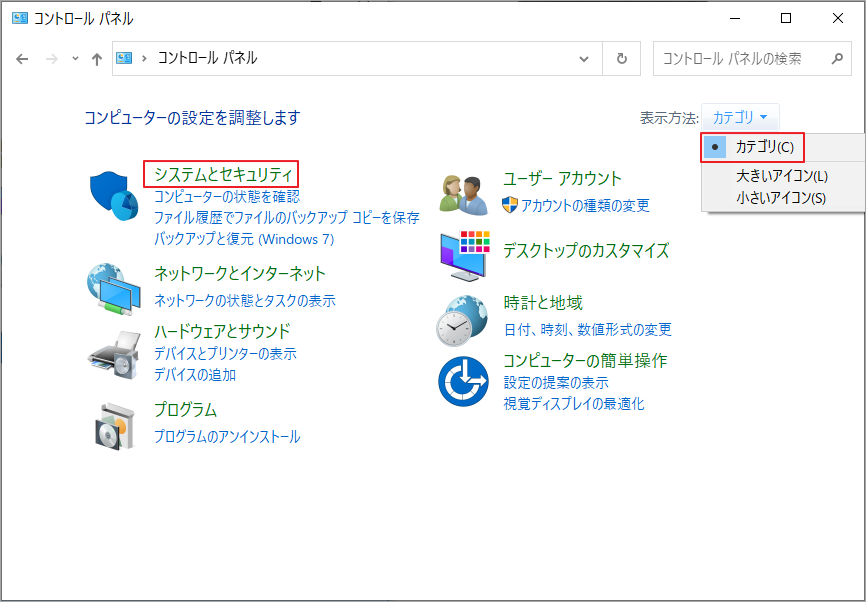Choose 大きいアイコン(L) view option
Screen dimensions: 866x602
coord(781,176)
